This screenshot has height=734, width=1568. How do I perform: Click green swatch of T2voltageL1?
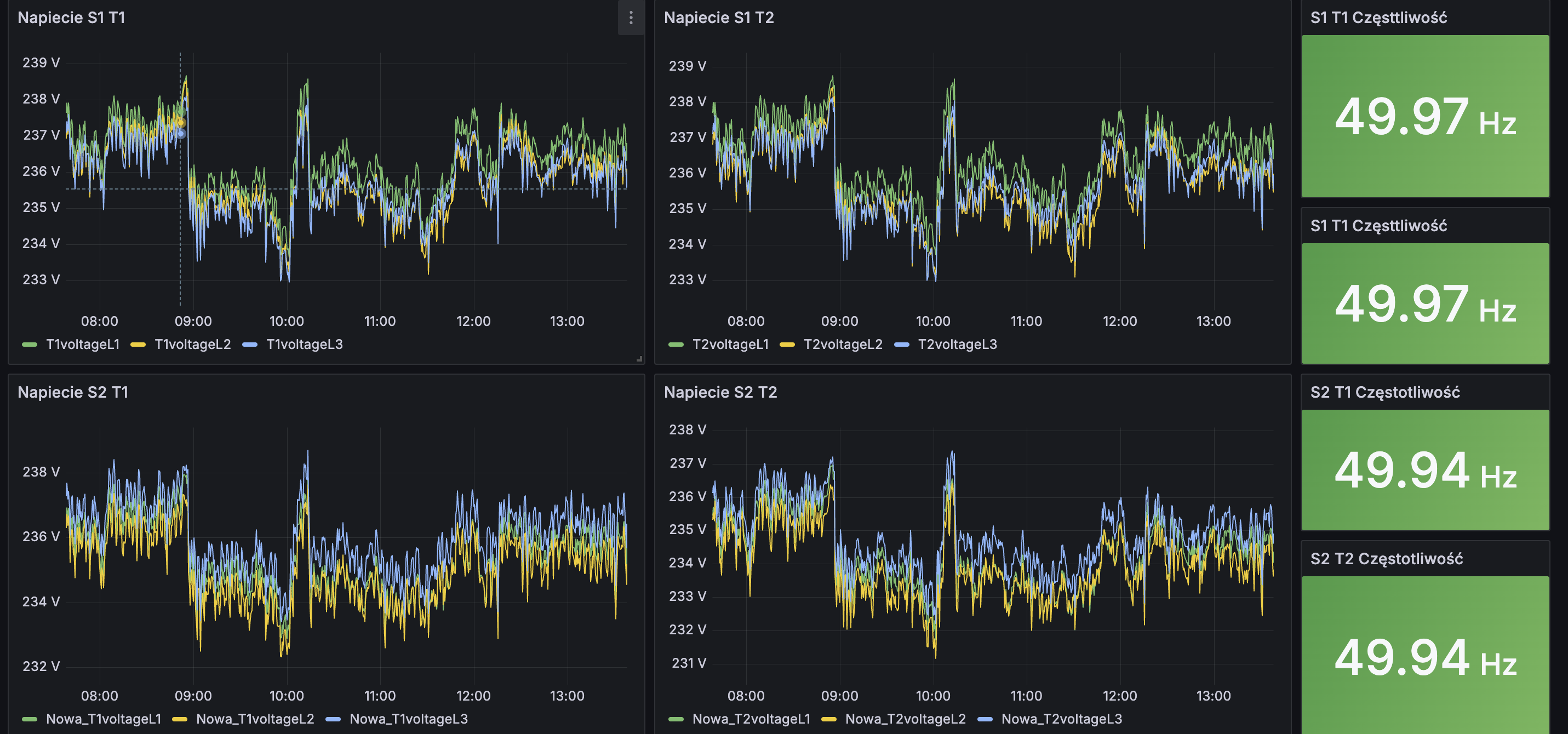click(x=676, y=345)
